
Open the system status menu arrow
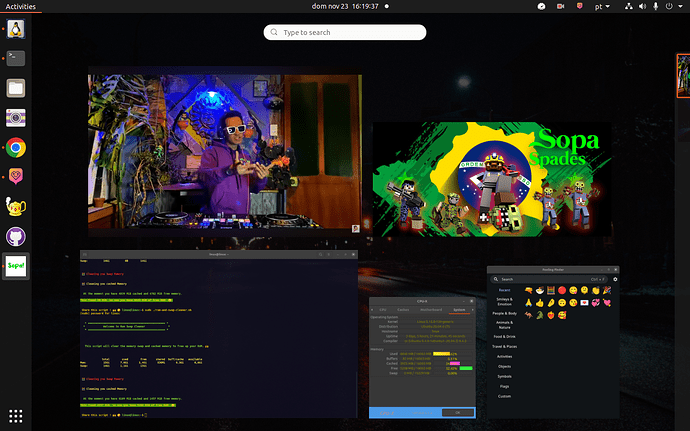click(x=679, y=6)
